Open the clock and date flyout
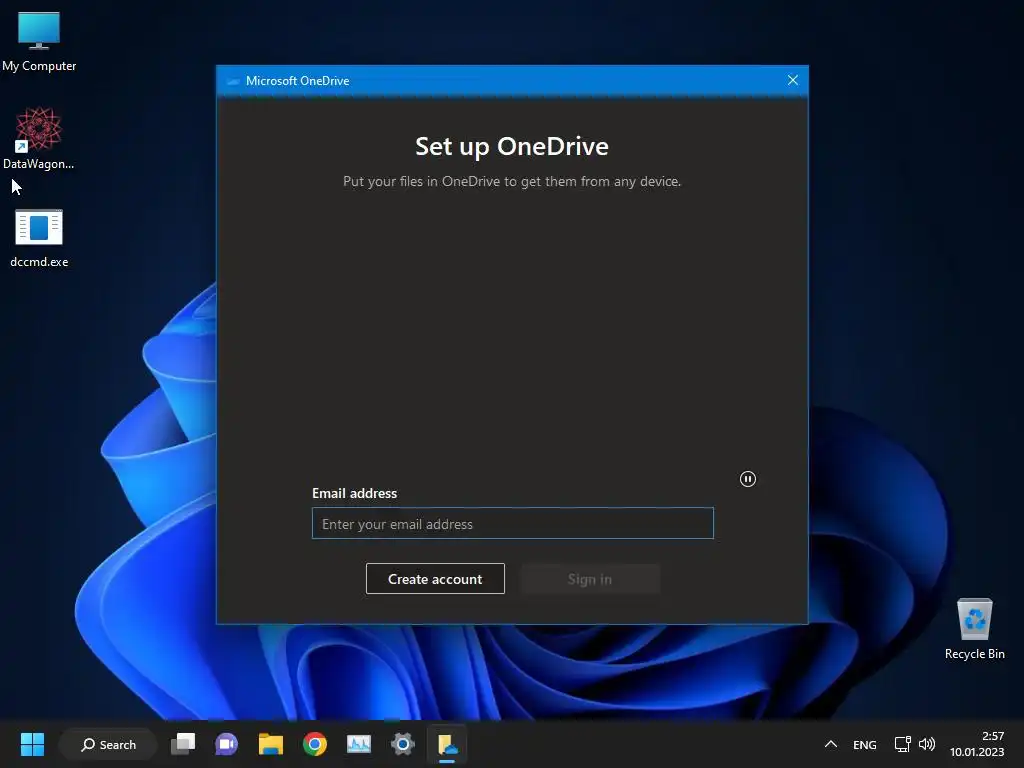The image size is (1024, 768). pyautogui.click(x=977, y=744)
